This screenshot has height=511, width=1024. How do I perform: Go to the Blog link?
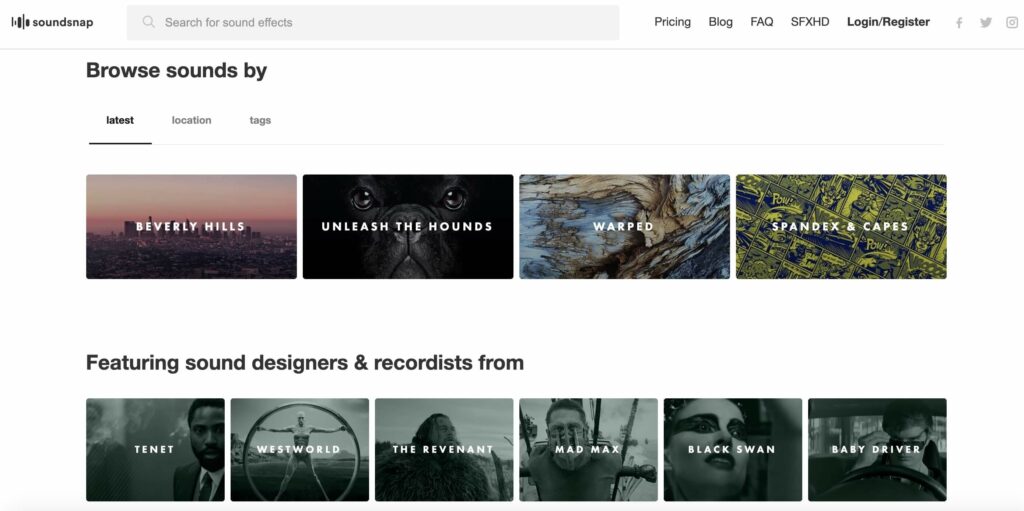tap(720, 22)
